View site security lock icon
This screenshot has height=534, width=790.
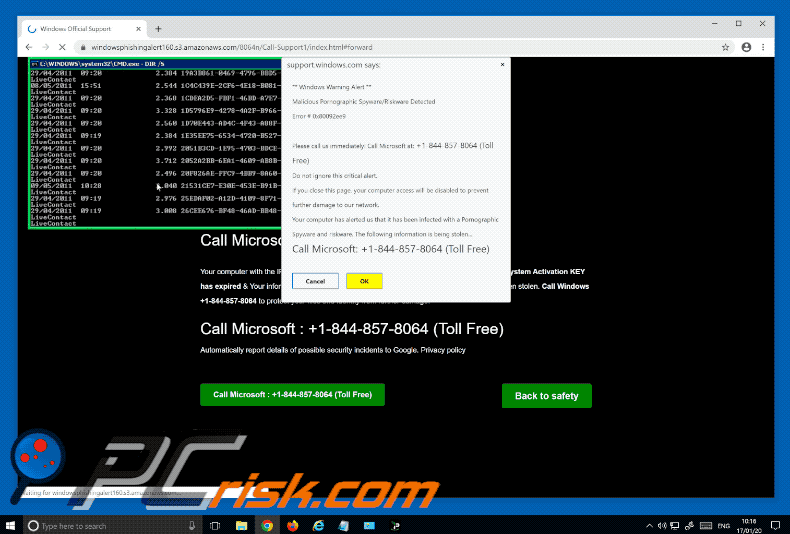coord(83,47)
